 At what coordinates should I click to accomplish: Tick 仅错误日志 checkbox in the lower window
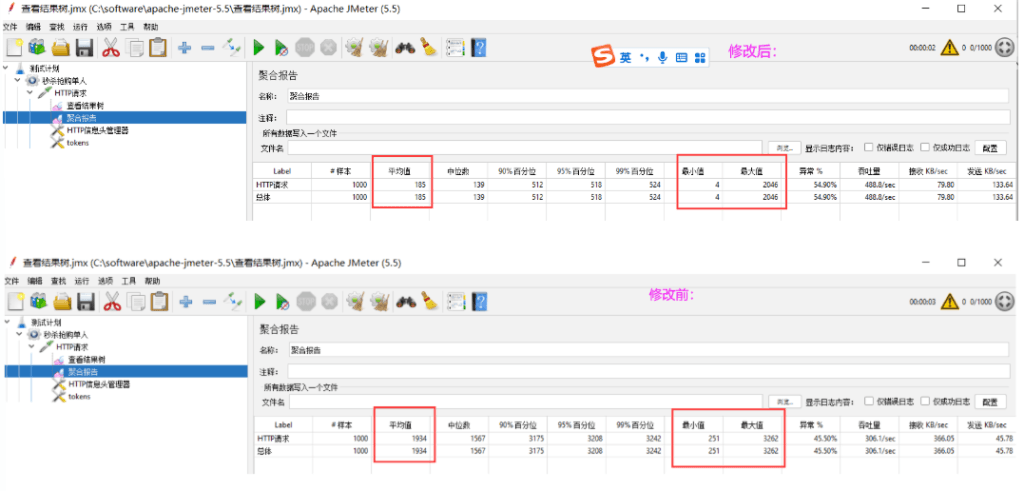click(x=869, y=401)
